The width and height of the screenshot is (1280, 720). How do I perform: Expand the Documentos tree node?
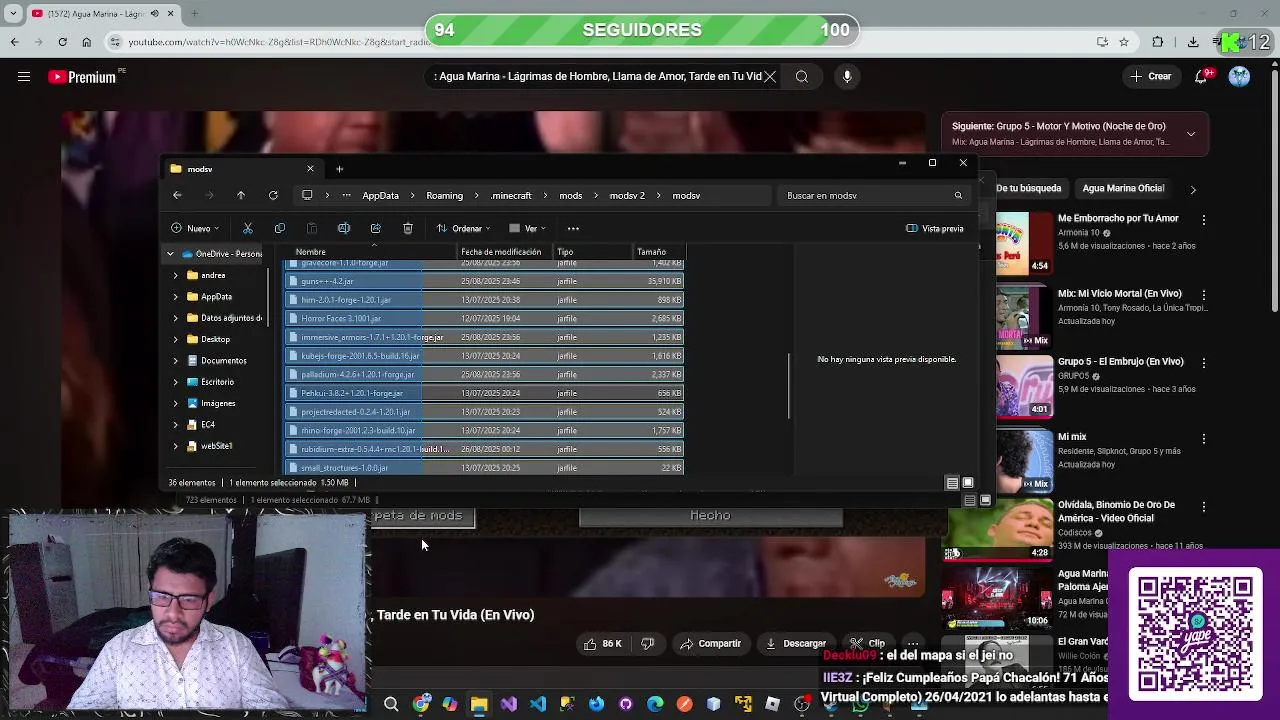176,360
